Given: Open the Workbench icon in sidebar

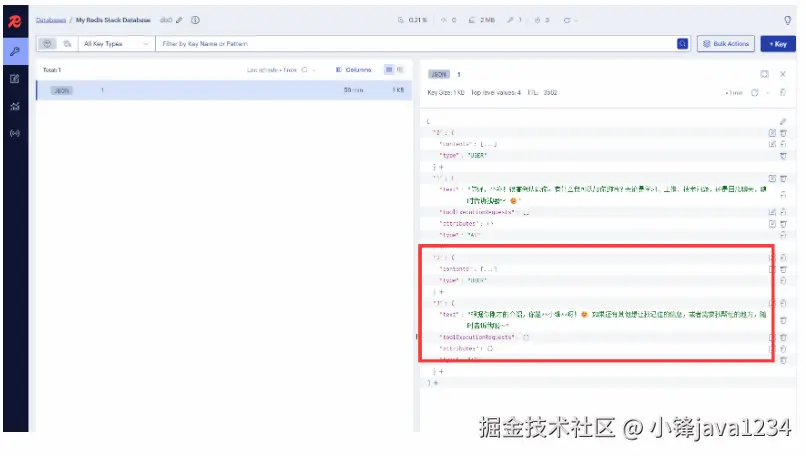Looking at the screenshot, I should [x=15, y=79].
